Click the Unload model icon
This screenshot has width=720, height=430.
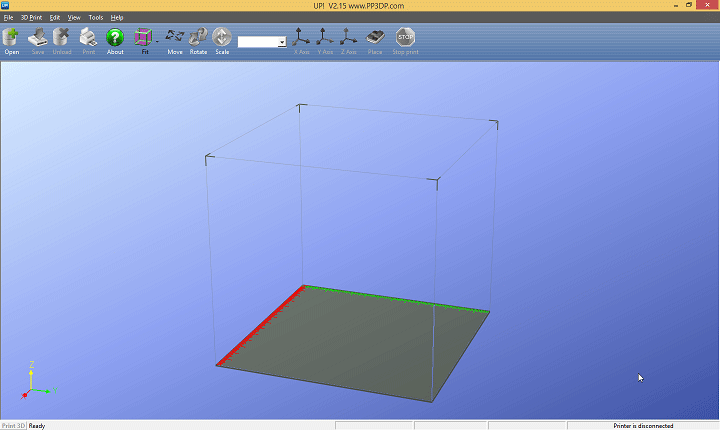point(61,40)
